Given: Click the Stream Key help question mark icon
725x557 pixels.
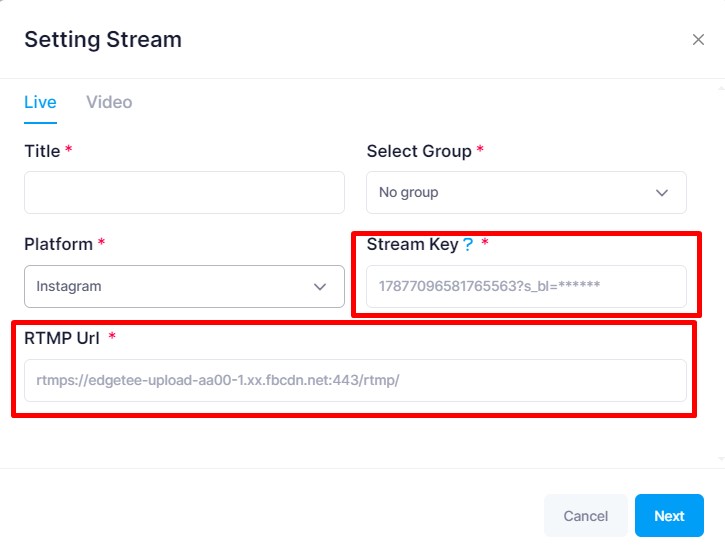Looking at the screenshot, I should [467, 245].
